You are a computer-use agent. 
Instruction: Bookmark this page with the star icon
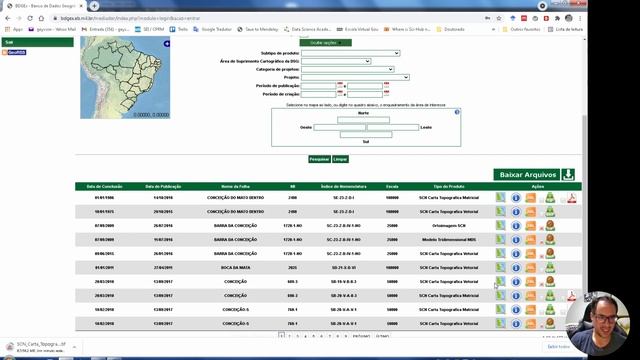click(499, 18)
